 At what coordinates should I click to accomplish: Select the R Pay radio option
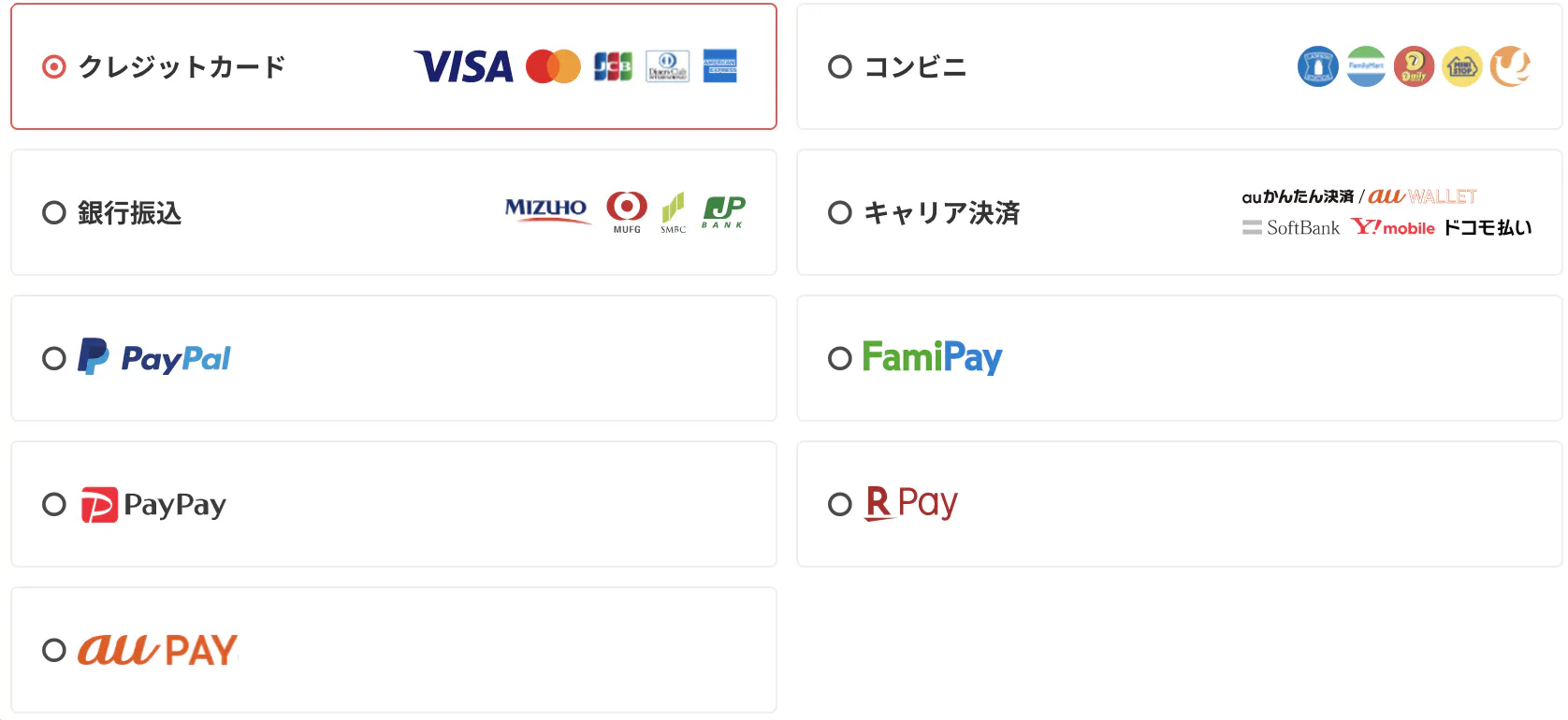pyautogui.click(x=840, y=504)
